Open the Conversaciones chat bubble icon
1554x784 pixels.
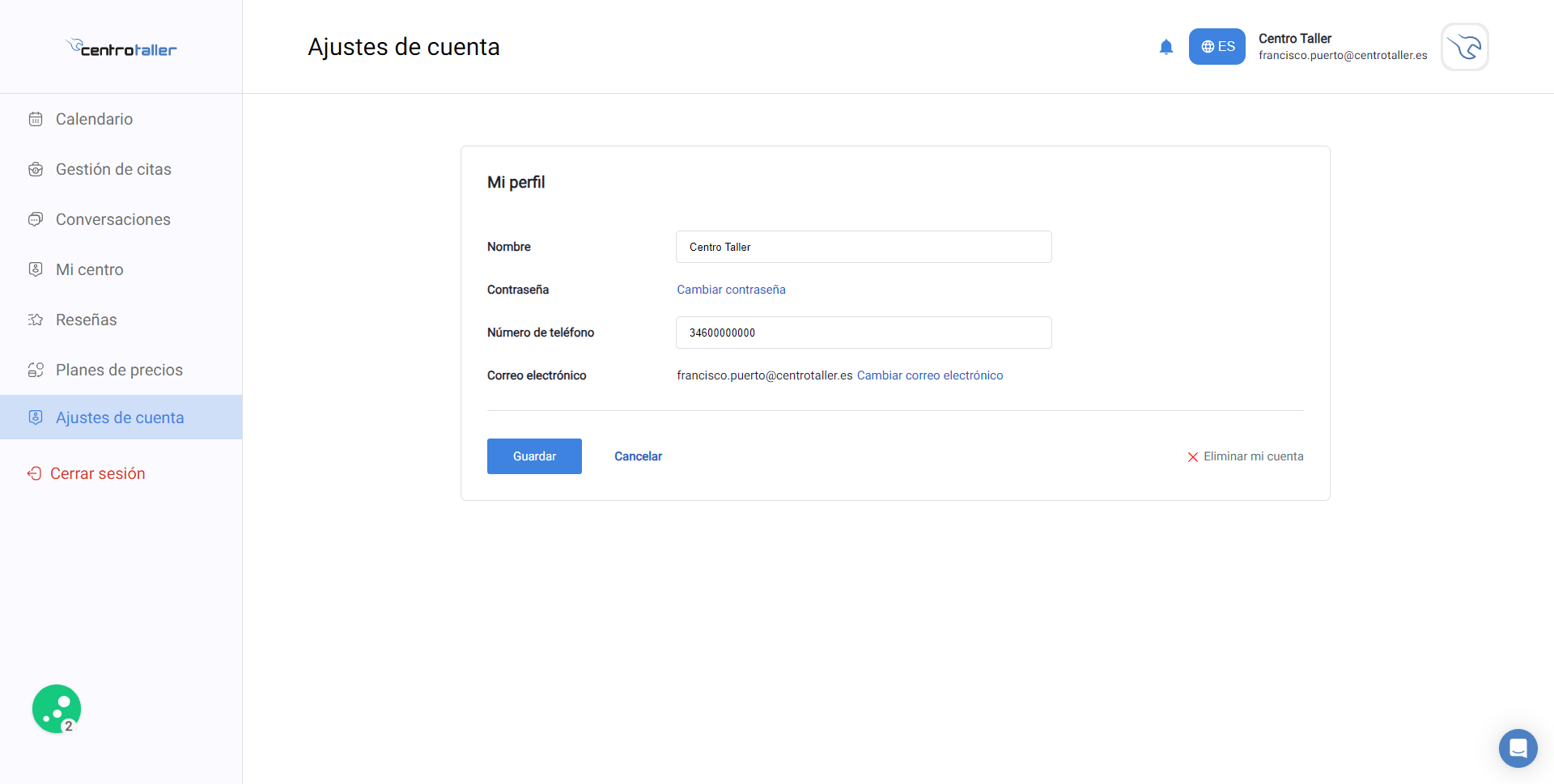coord(35,218)
